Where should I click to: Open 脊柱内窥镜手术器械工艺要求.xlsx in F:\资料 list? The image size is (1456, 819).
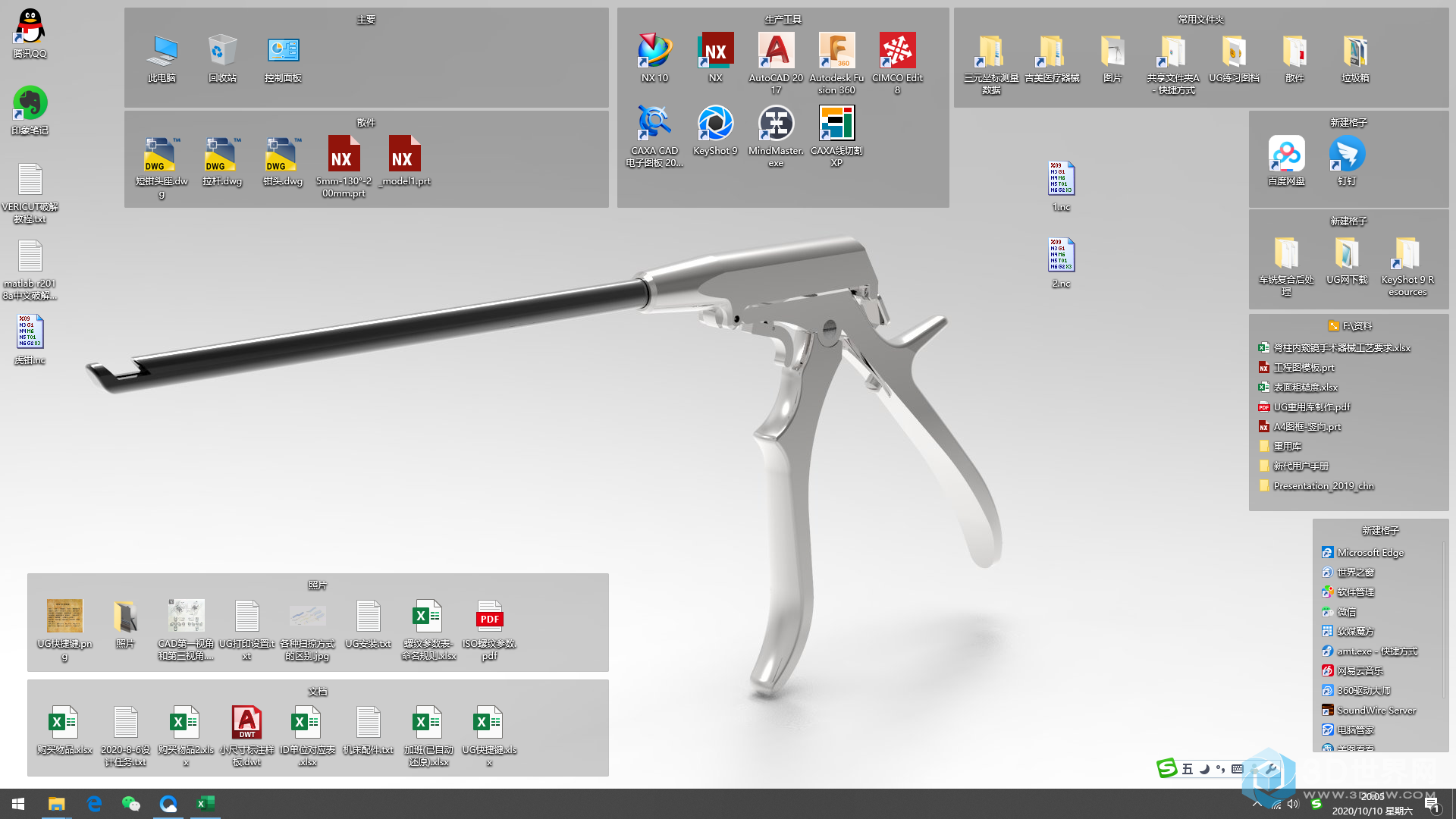[x=1335, y=348]
